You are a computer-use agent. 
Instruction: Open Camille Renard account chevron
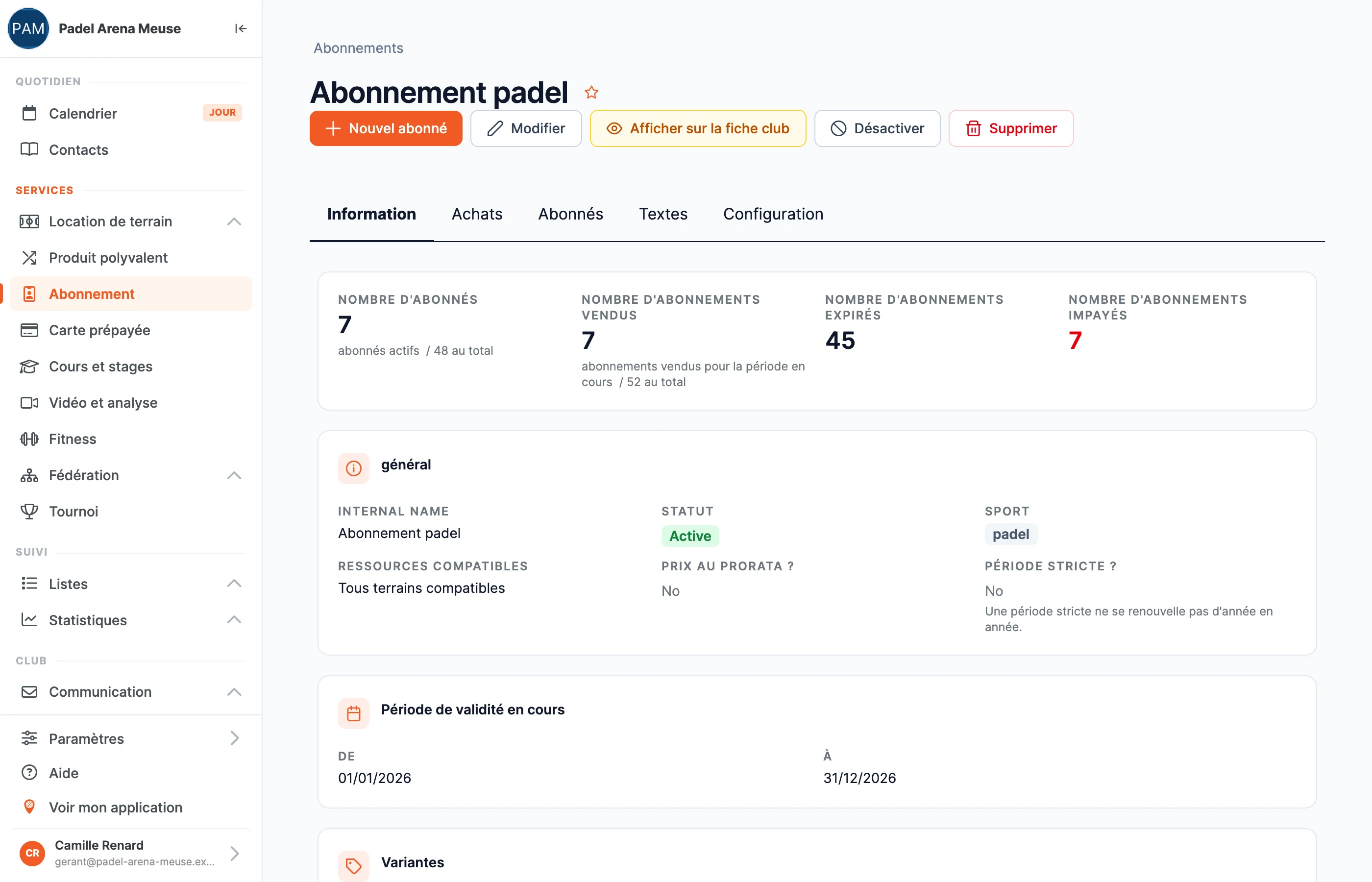pyautogui.click(x=234, y=854)
